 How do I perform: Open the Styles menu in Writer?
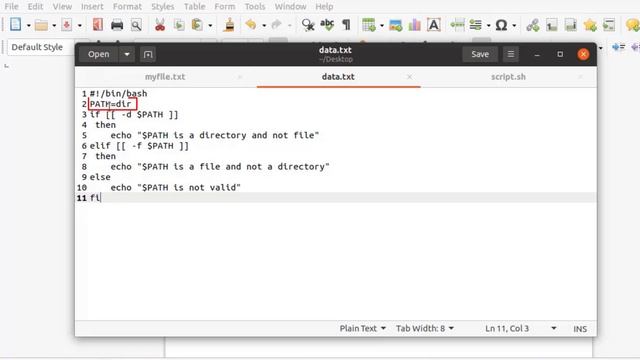tap(162, 7)
